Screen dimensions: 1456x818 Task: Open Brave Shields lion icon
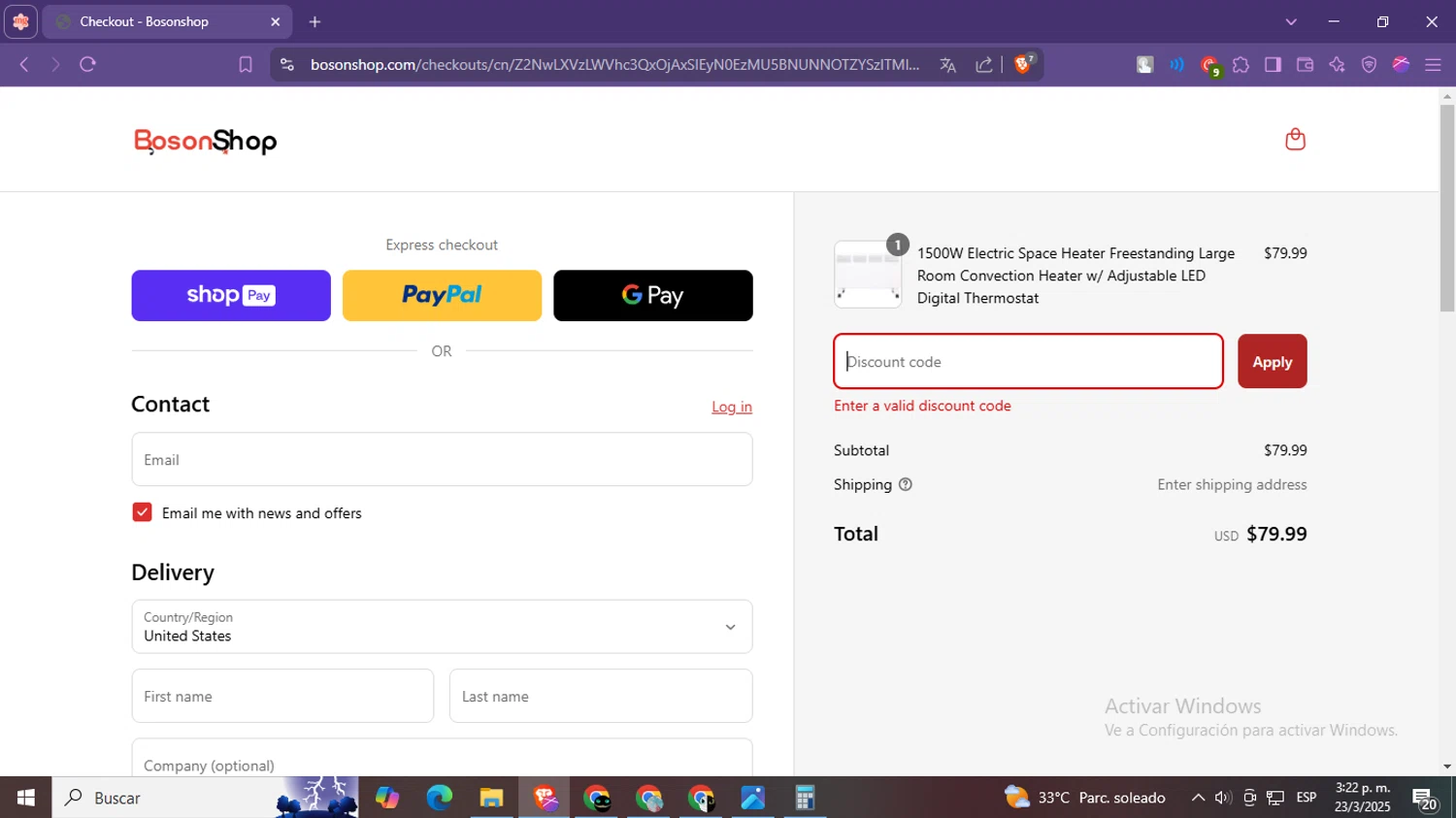(x=1023, y=64)
